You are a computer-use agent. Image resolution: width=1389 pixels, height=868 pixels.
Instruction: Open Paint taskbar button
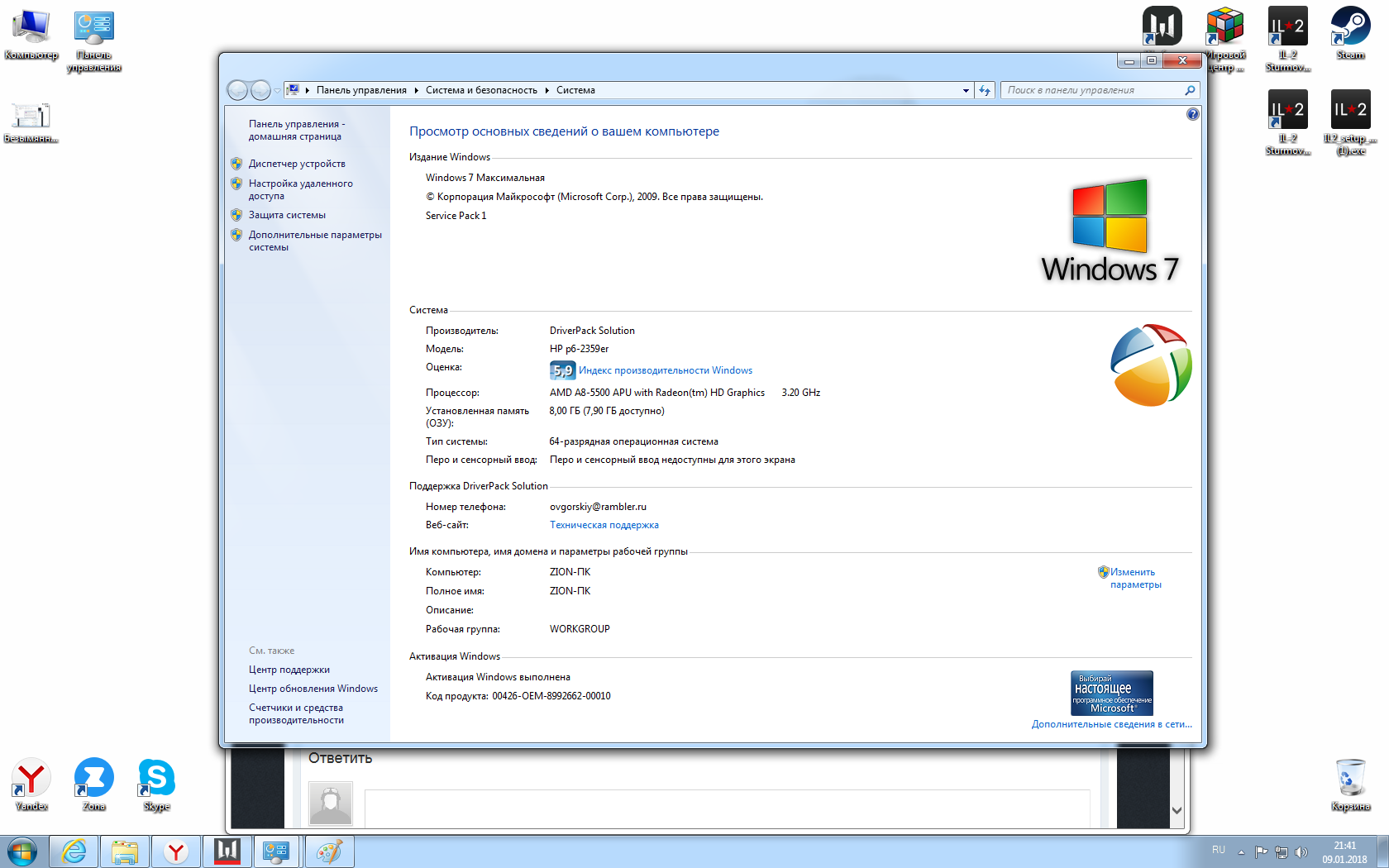coord(329,851)
